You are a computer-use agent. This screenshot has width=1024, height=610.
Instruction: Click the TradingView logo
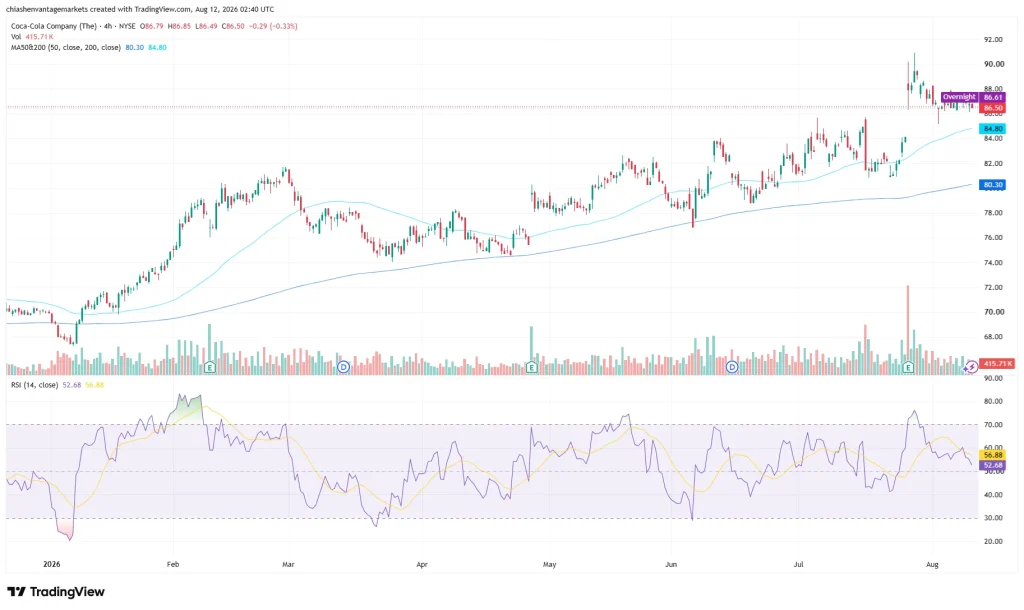pyautogui.click(x=56, y=592)
